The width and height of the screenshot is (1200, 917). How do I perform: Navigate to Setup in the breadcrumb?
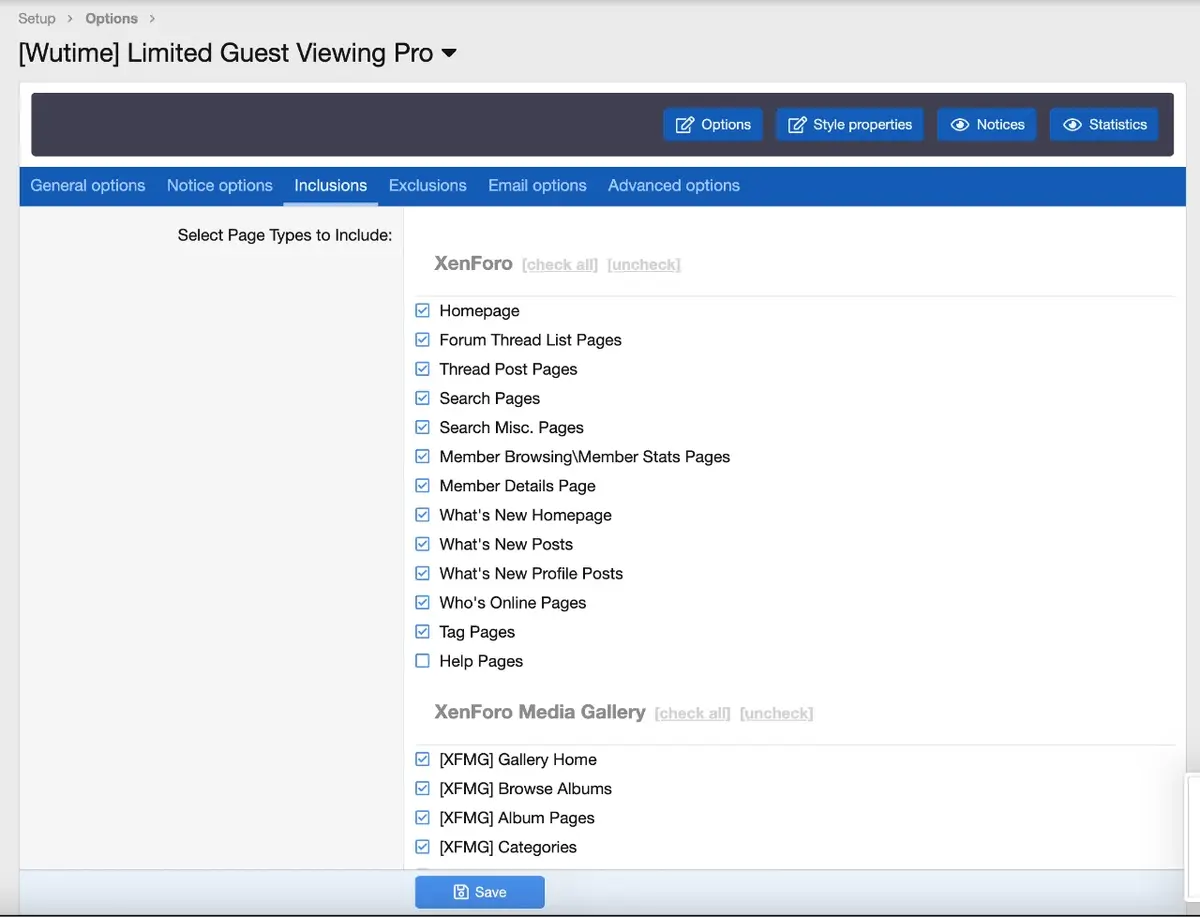pyautogui.click(x=37, y=18)
